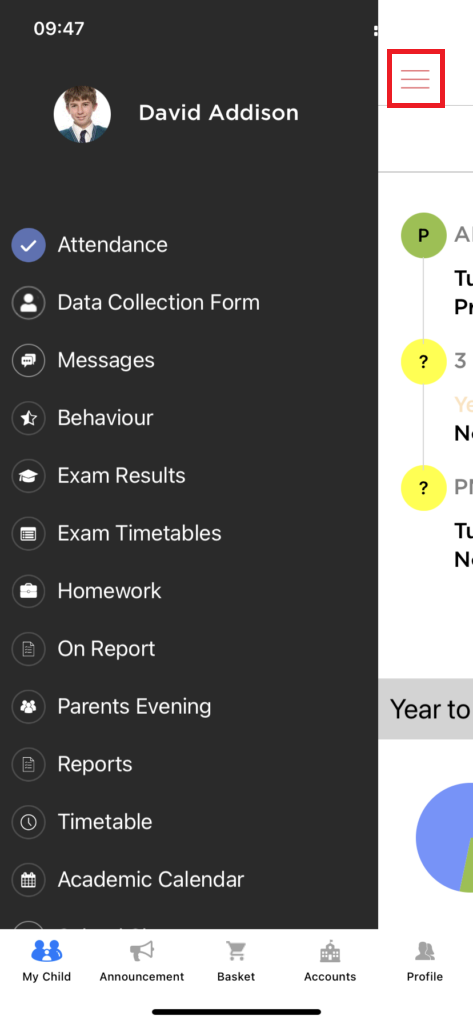Open the Messages speech bubble icon
The height and width of the screenshot is (1024, 473).
28,360
